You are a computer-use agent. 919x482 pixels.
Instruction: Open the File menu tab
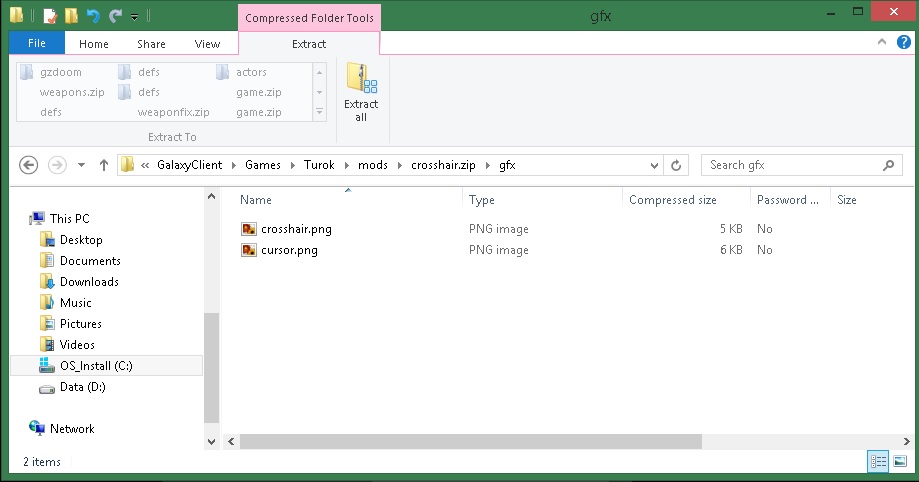tap(37, 44)
